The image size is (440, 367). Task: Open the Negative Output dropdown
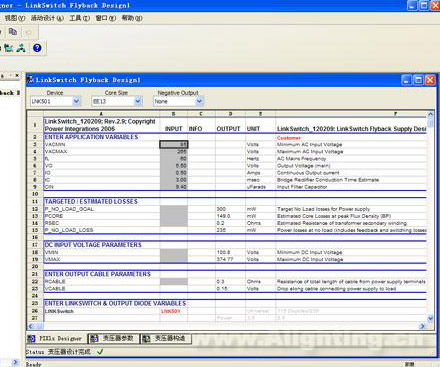[178, 101]
